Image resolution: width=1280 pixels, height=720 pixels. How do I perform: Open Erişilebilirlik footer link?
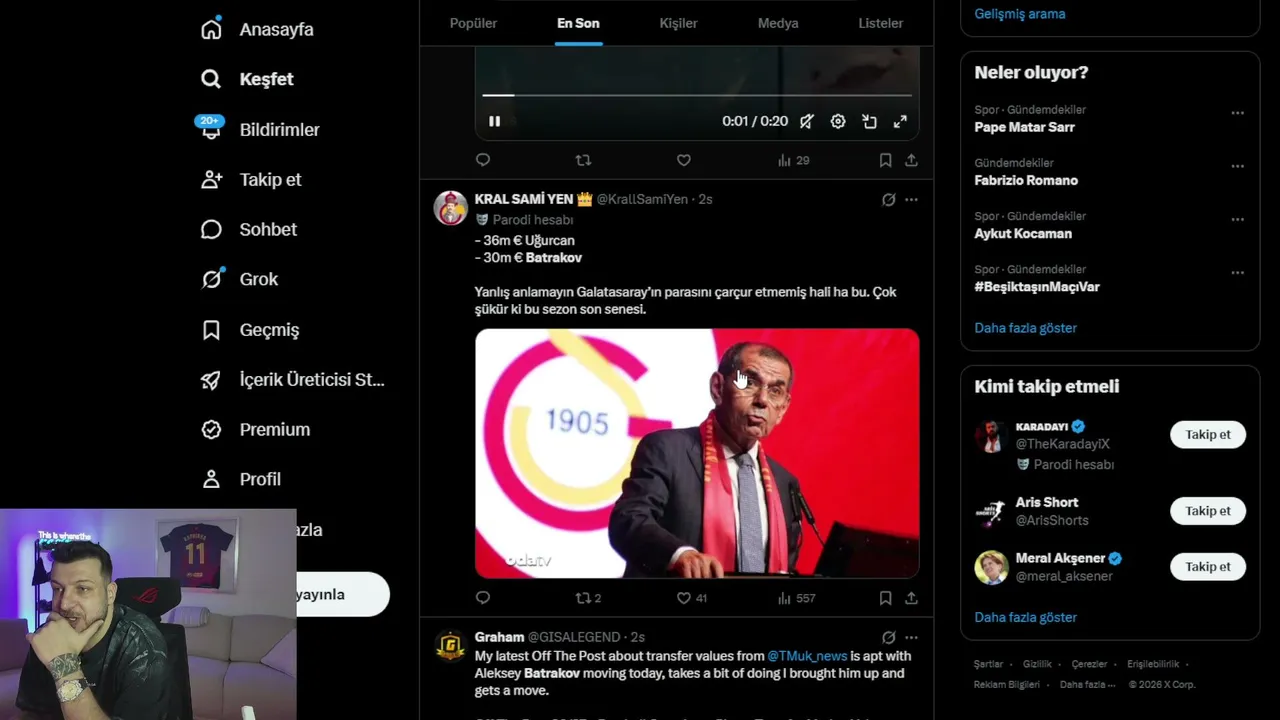coord(1153,664)
